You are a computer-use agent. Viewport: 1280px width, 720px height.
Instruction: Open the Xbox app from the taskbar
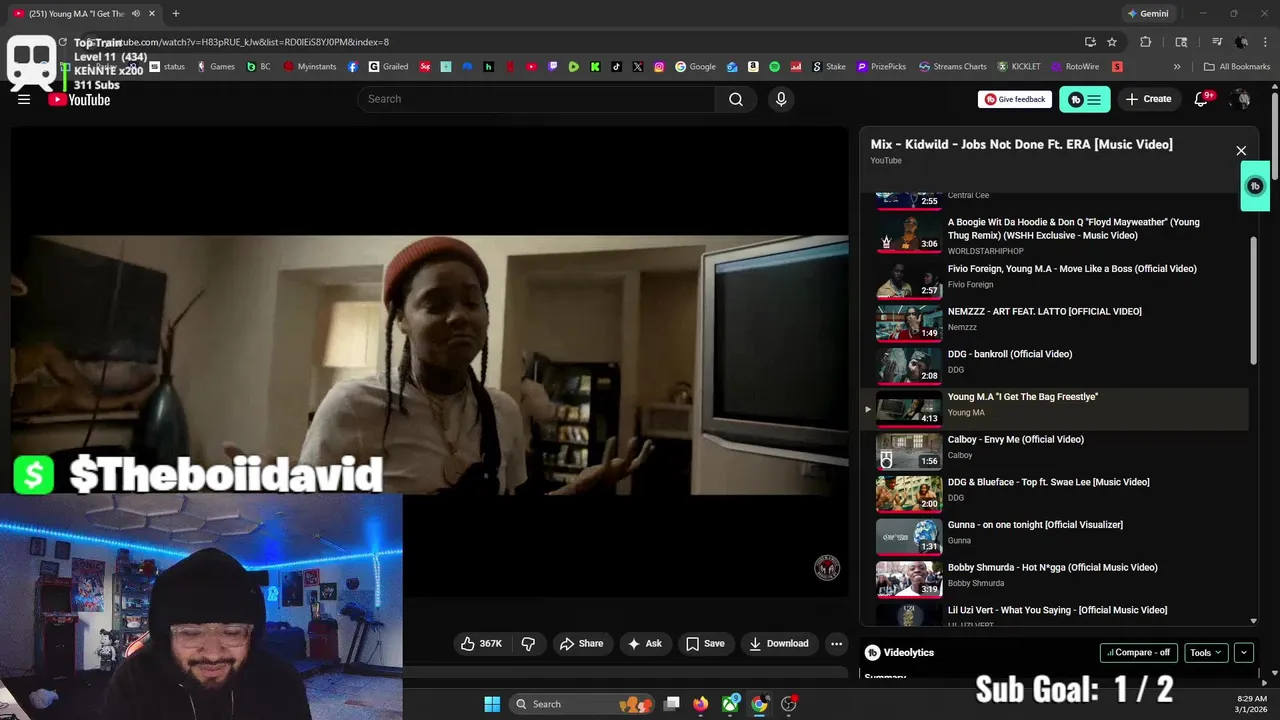pyautogui.click(x=731, y=704)
